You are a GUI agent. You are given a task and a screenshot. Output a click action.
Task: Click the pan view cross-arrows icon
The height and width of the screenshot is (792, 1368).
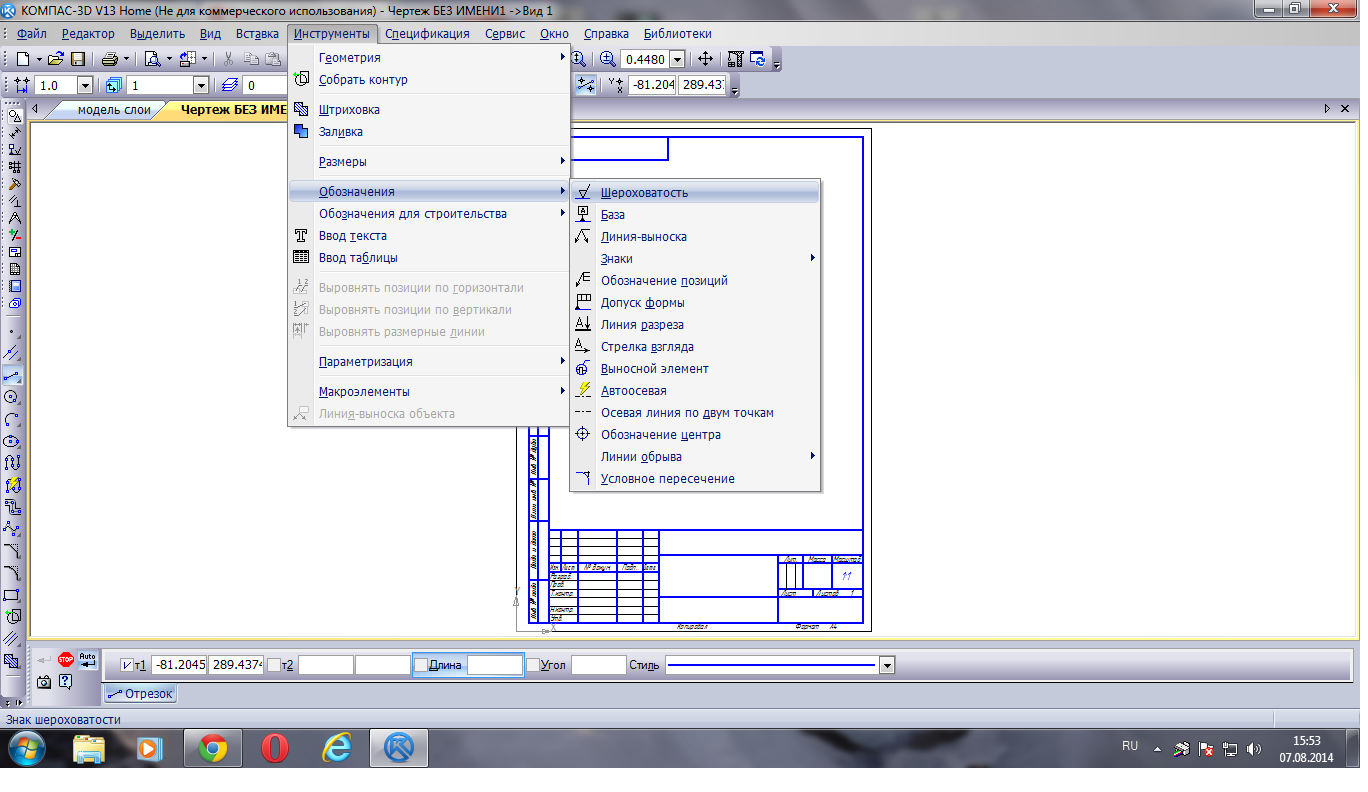coord(705,59)
